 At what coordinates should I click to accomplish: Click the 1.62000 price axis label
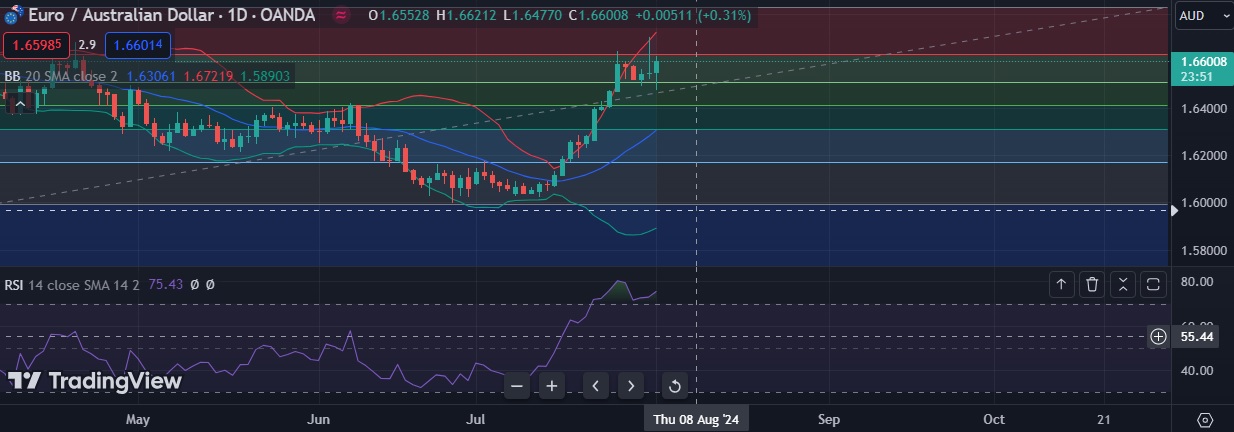click(1203, 156)
